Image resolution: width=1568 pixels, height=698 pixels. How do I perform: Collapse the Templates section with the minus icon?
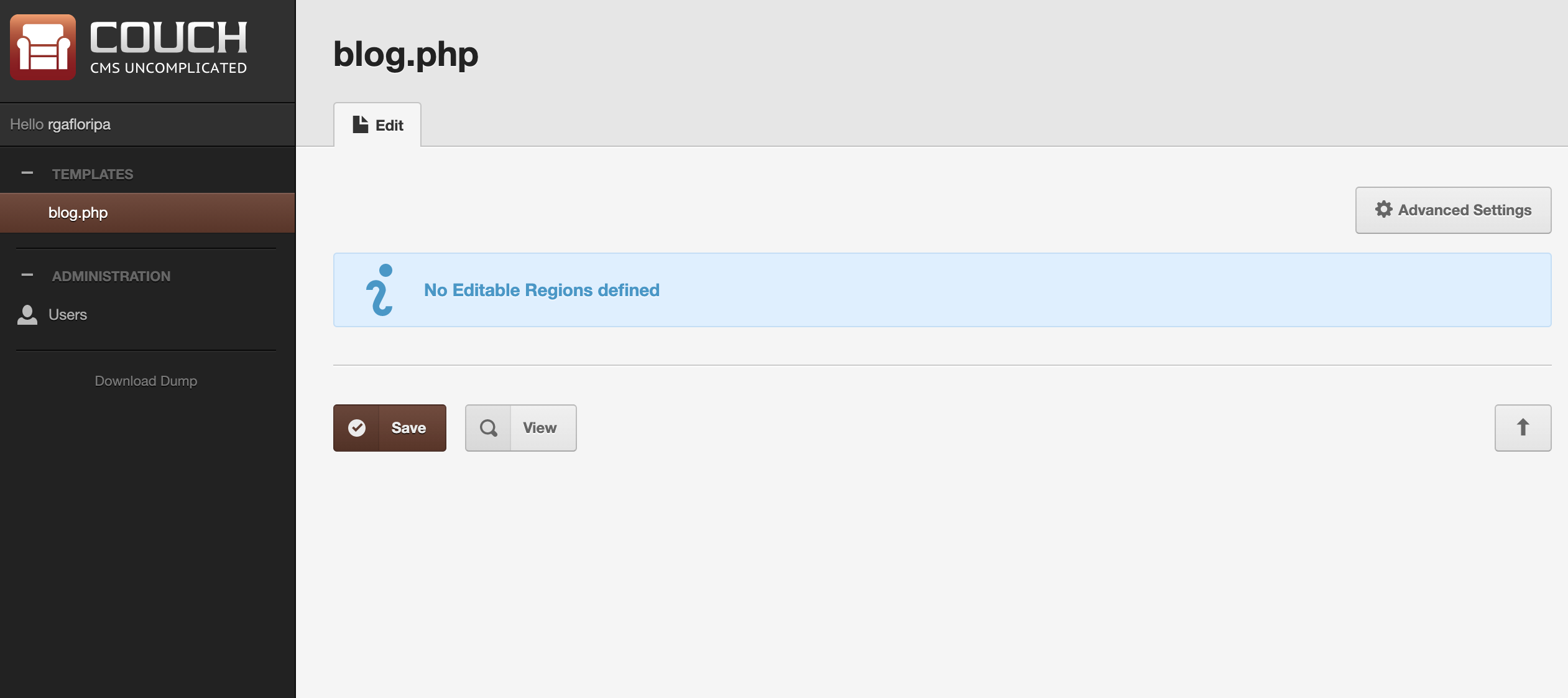pyautogui.click(x=27, y=174)
